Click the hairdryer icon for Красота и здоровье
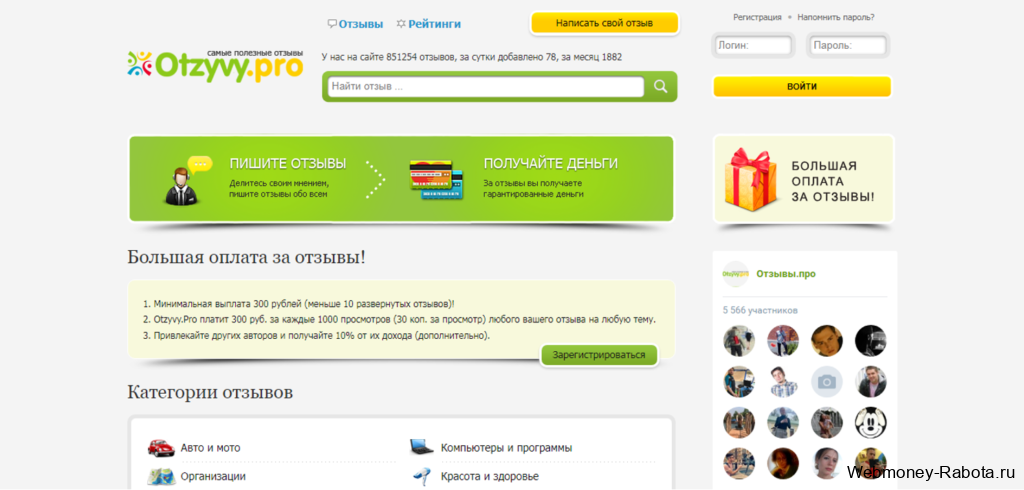This screenshot has height=490, width=1024. pyautogui.click(x=421, y=476)
